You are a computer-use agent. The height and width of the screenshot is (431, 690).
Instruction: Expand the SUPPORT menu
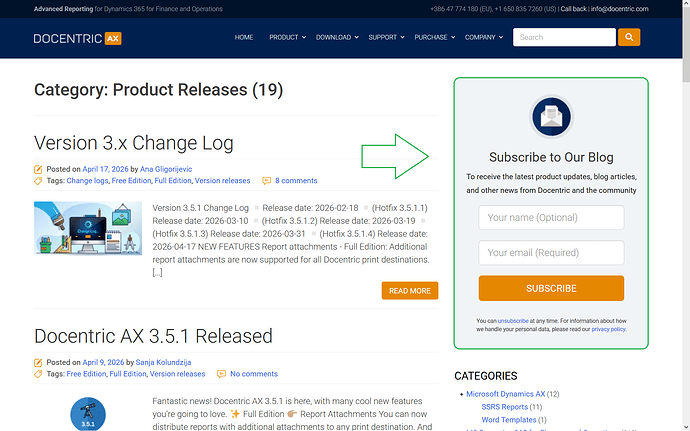pyautogui.click(x=386, y=37)
